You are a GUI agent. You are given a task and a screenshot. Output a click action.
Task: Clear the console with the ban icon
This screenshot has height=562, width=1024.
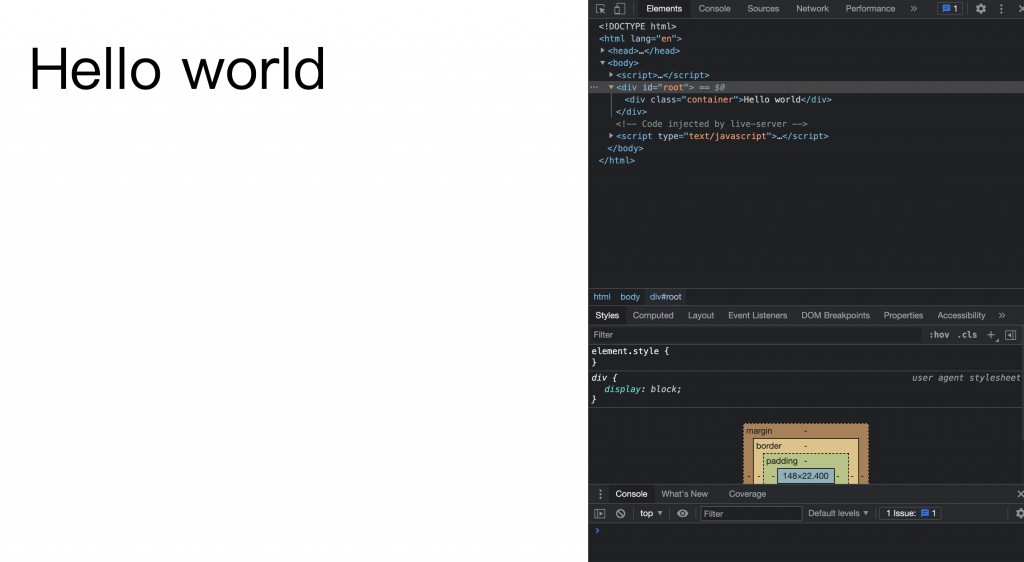click(620, 514)
